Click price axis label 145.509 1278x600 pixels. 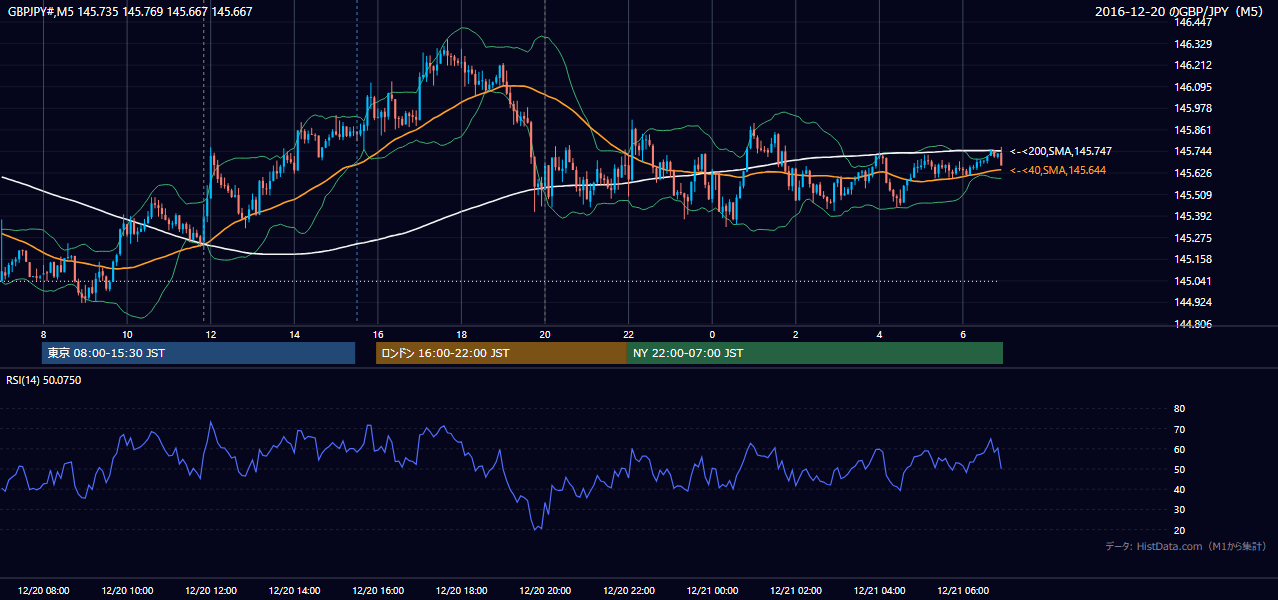pyautogui.click(x=1193, y=195)
